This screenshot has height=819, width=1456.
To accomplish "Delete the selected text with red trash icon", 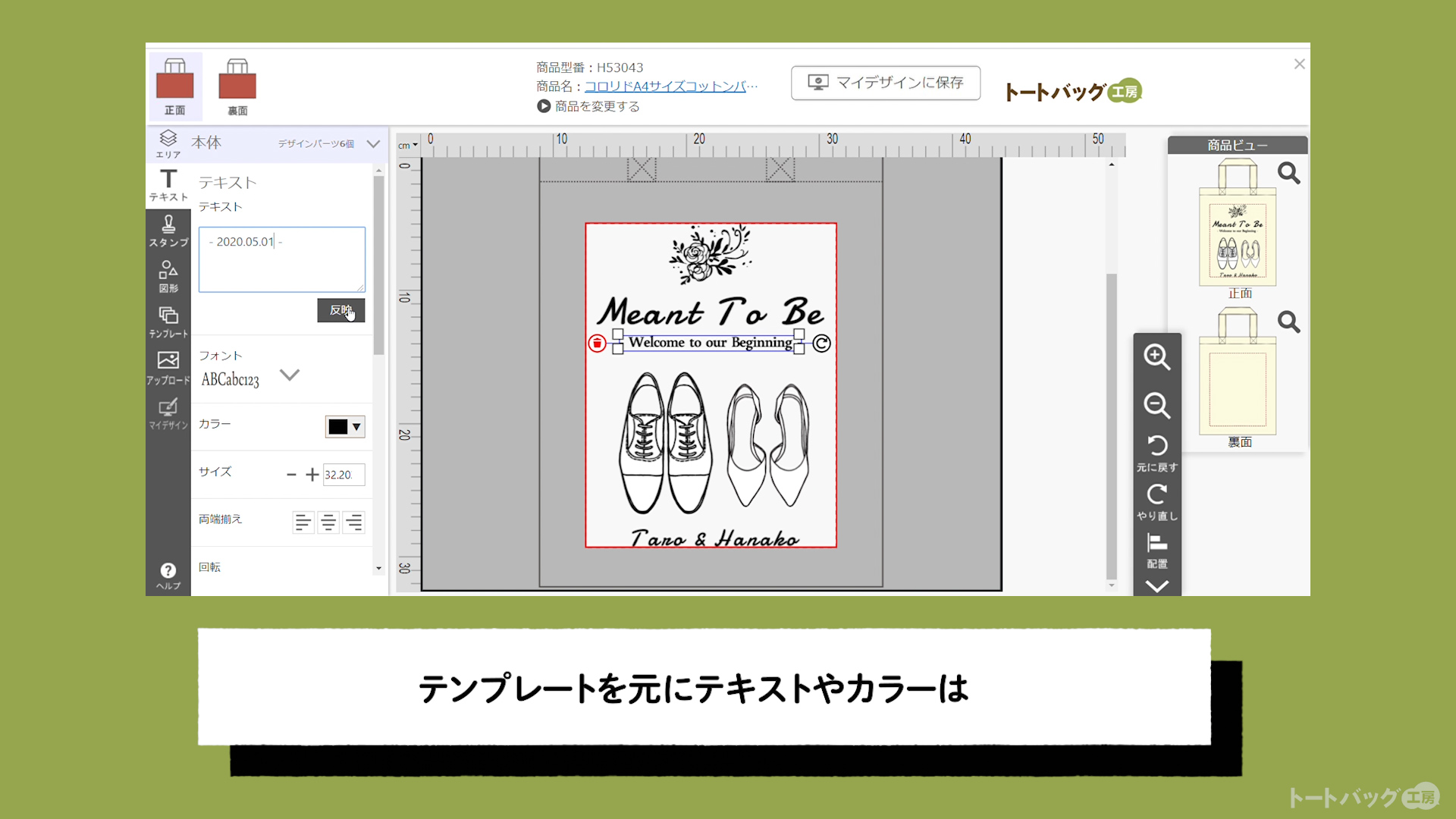I will click(598, 344).
